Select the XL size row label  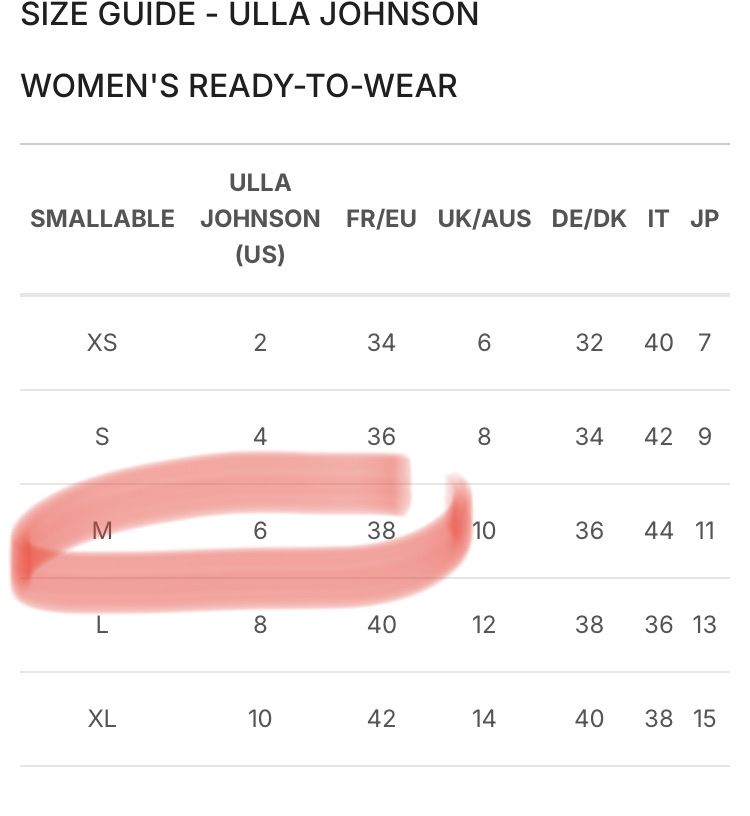(x=102, y=719)
